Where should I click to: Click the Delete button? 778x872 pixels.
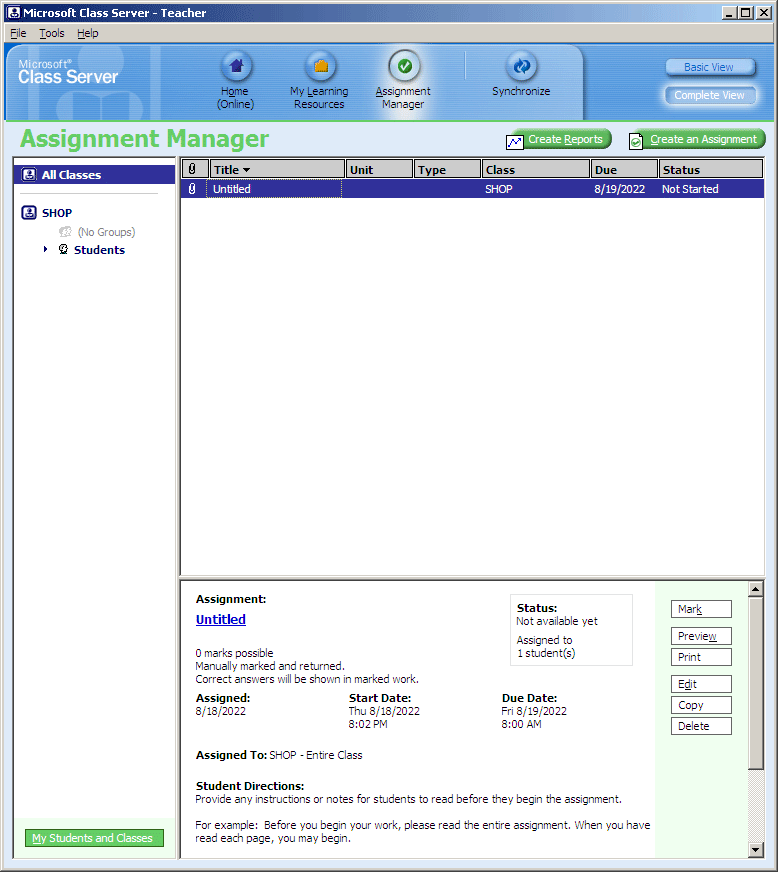click(x=701, y=726)
